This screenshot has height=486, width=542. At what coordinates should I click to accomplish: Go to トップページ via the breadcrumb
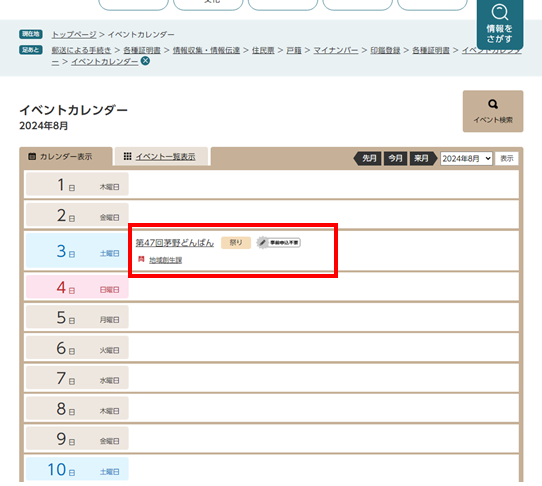coord(74,35)
